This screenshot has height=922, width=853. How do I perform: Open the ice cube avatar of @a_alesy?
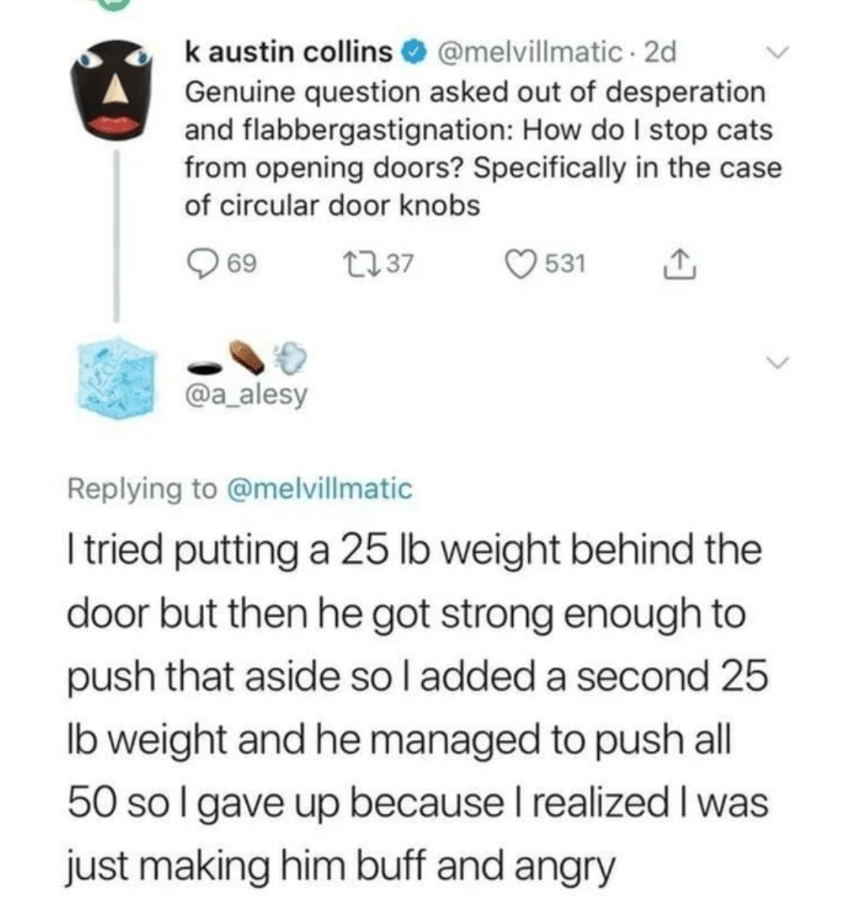point(119,377)
